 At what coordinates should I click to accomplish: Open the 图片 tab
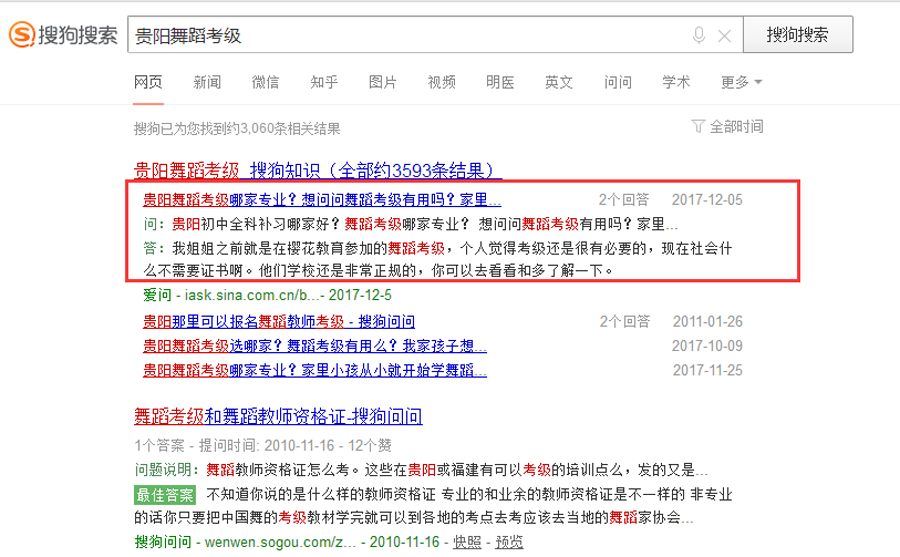[x=383, y=82]
